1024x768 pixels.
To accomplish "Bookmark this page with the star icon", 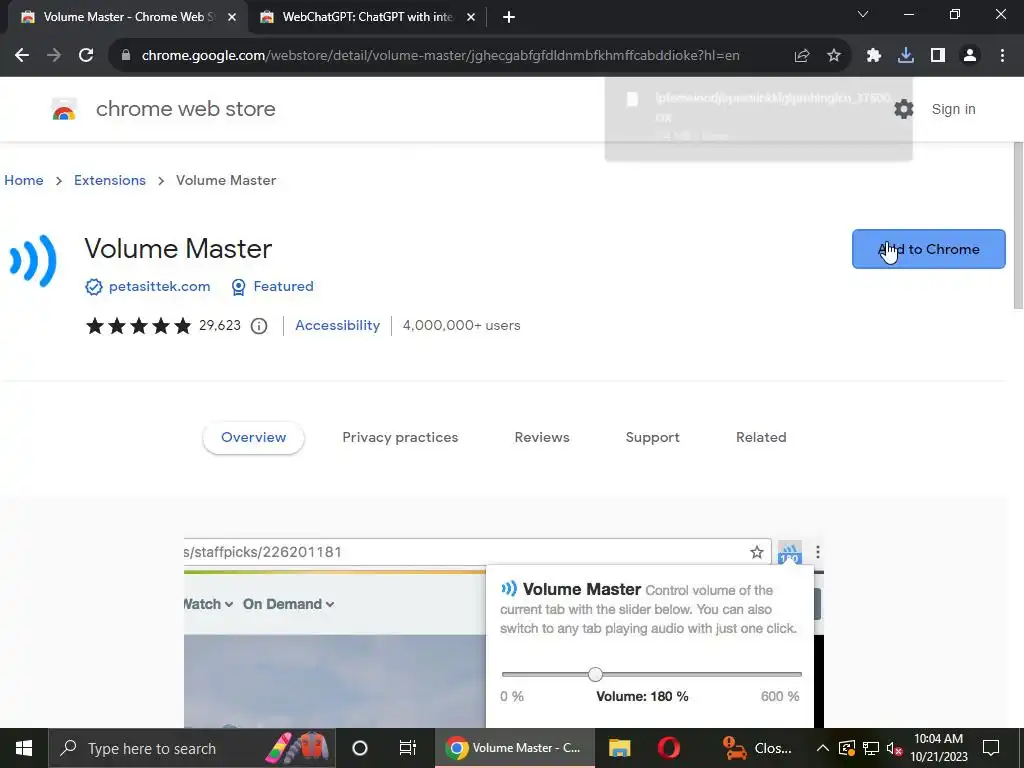I will coord(834,56).
